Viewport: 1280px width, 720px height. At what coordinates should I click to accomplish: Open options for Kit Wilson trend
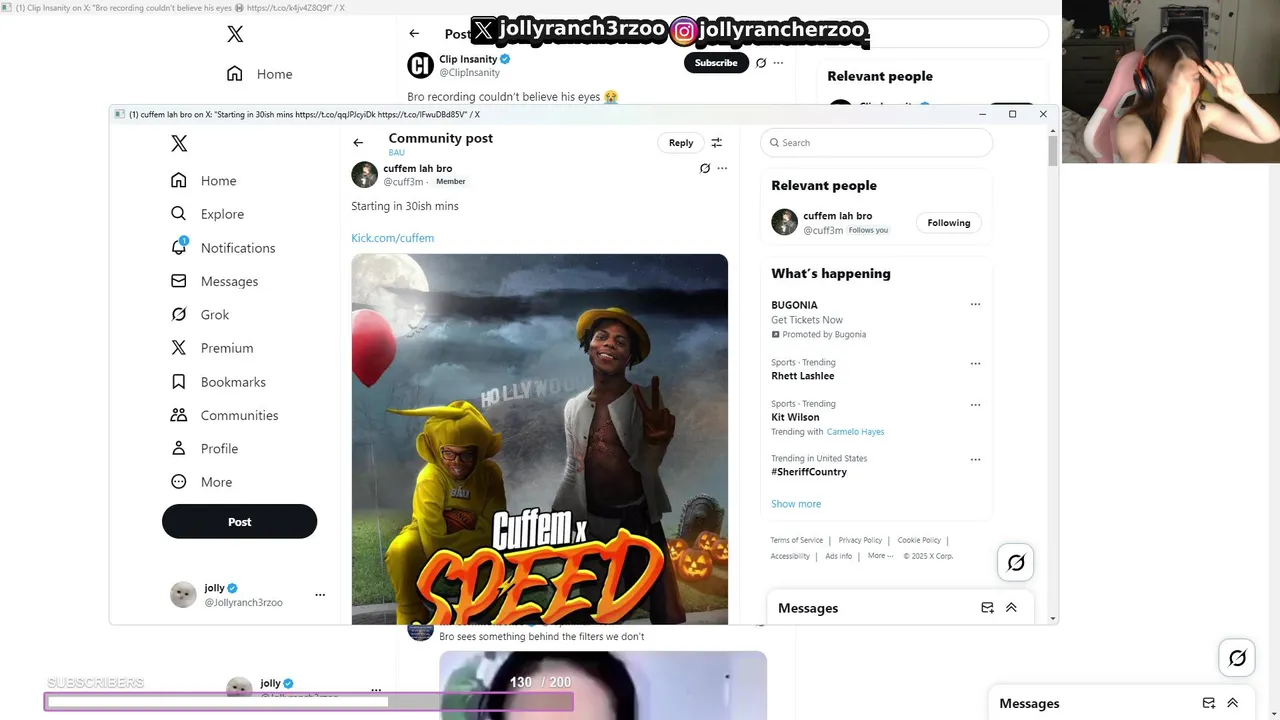(975, 405)
